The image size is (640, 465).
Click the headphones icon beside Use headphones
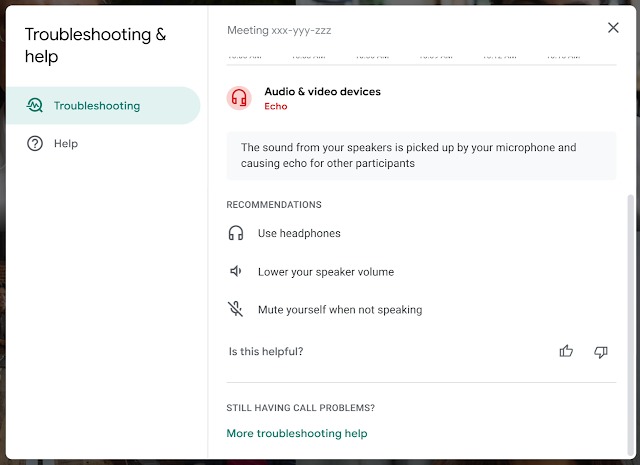point(236,233)
